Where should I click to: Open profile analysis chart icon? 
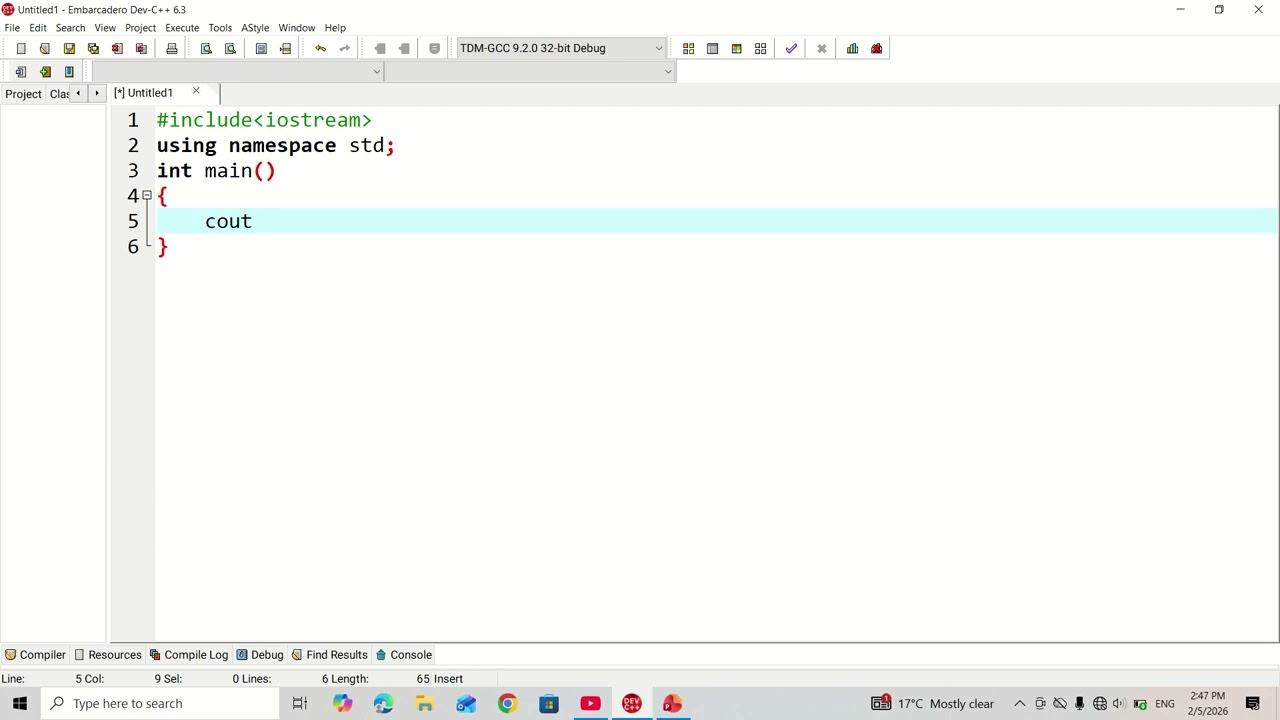852,48
